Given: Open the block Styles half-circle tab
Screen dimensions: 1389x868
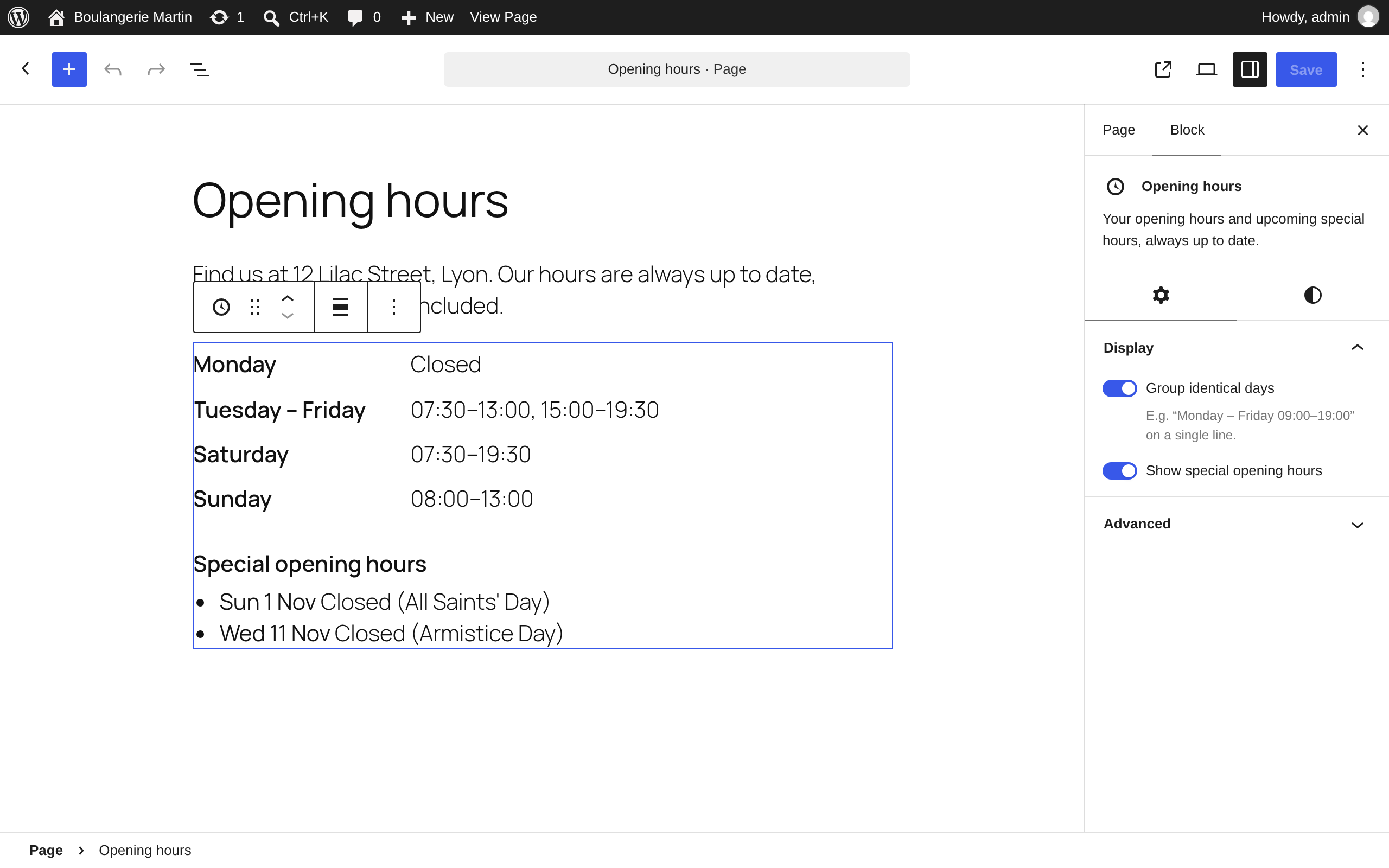Looking at the screenshot, I should (1312, 295).
